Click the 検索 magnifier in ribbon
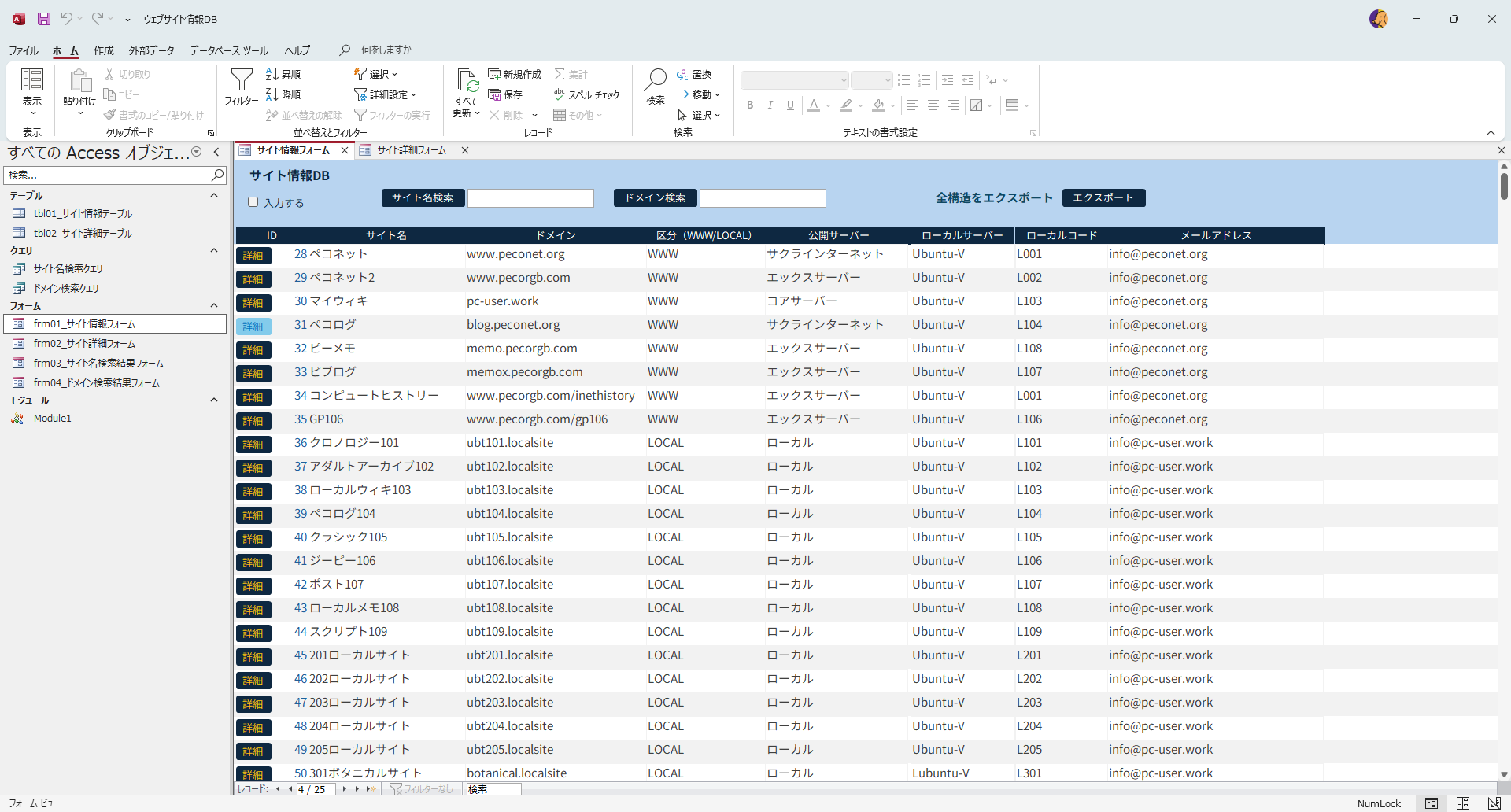The width and height of the screenshot is (1511, 812). pos(655,79)
